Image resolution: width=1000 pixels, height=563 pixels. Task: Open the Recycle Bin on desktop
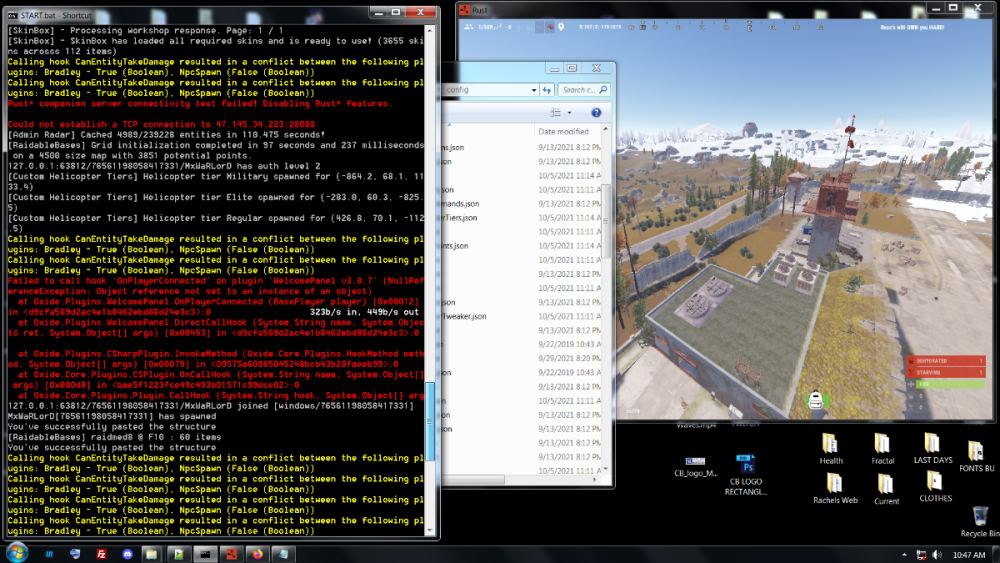979,520
